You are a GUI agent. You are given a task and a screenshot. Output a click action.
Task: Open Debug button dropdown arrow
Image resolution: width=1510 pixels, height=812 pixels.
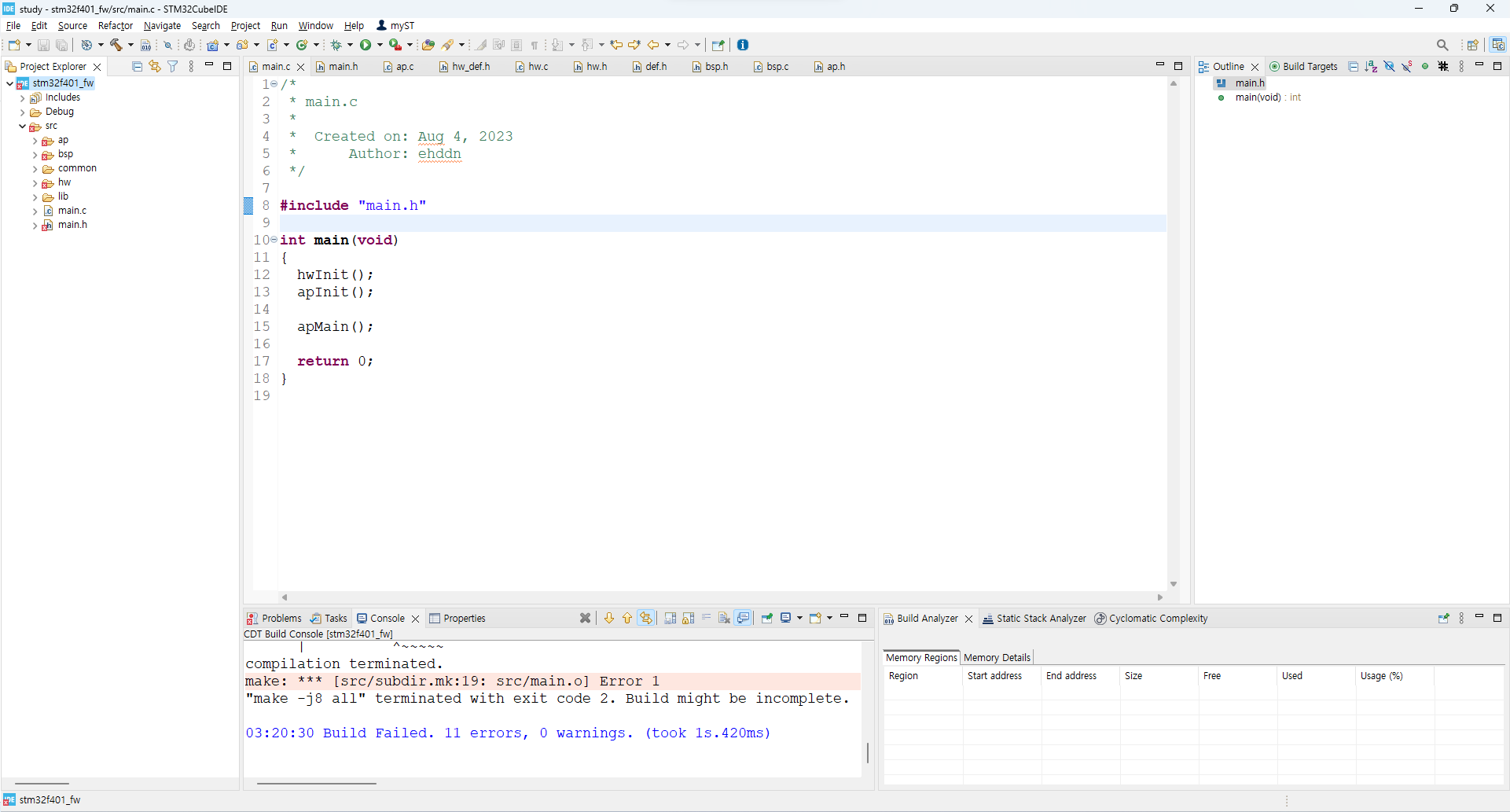point(351,45)
